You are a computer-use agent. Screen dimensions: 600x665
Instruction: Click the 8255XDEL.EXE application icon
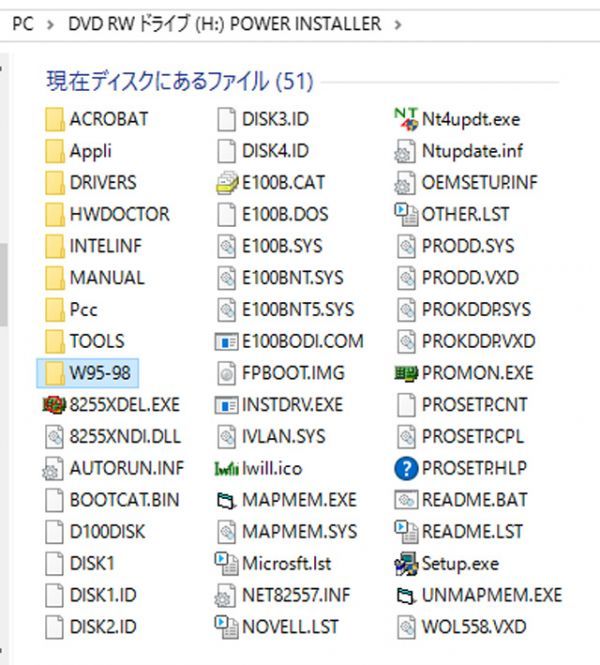tap(54, 405)
